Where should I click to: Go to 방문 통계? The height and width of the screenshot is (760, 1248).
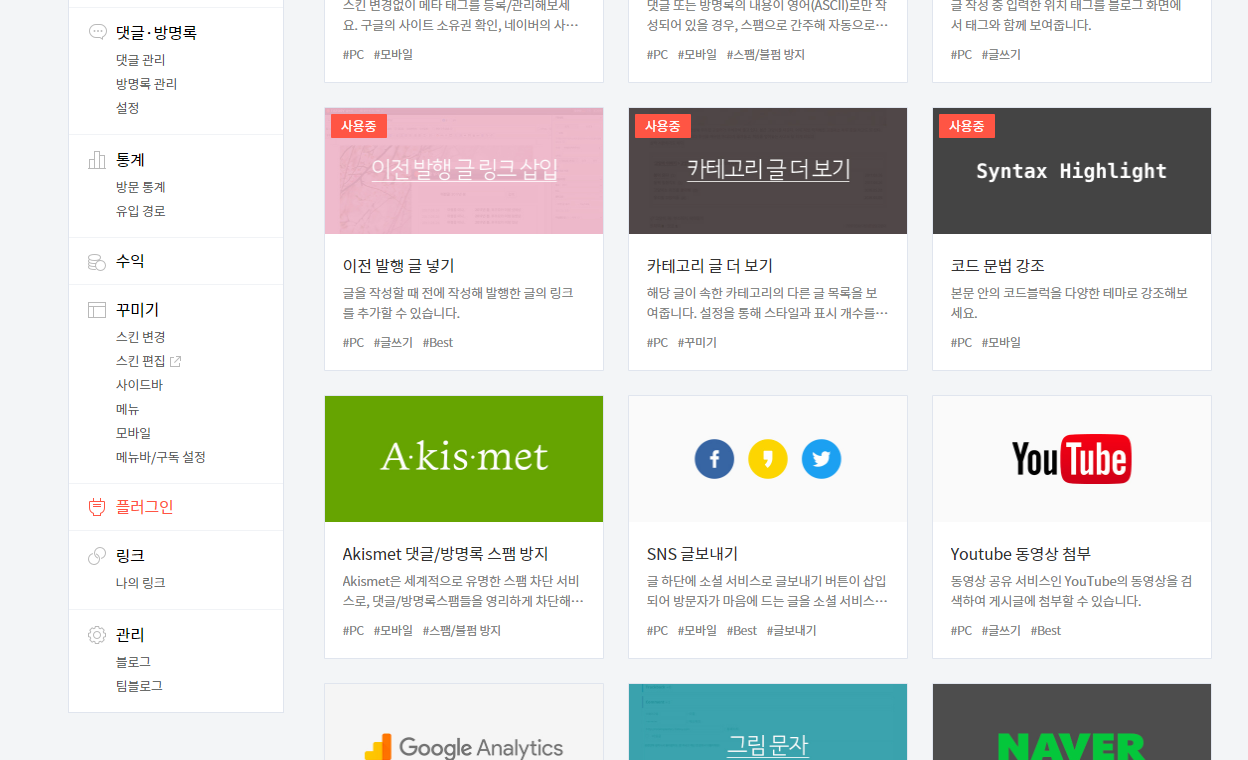(140, 187)
